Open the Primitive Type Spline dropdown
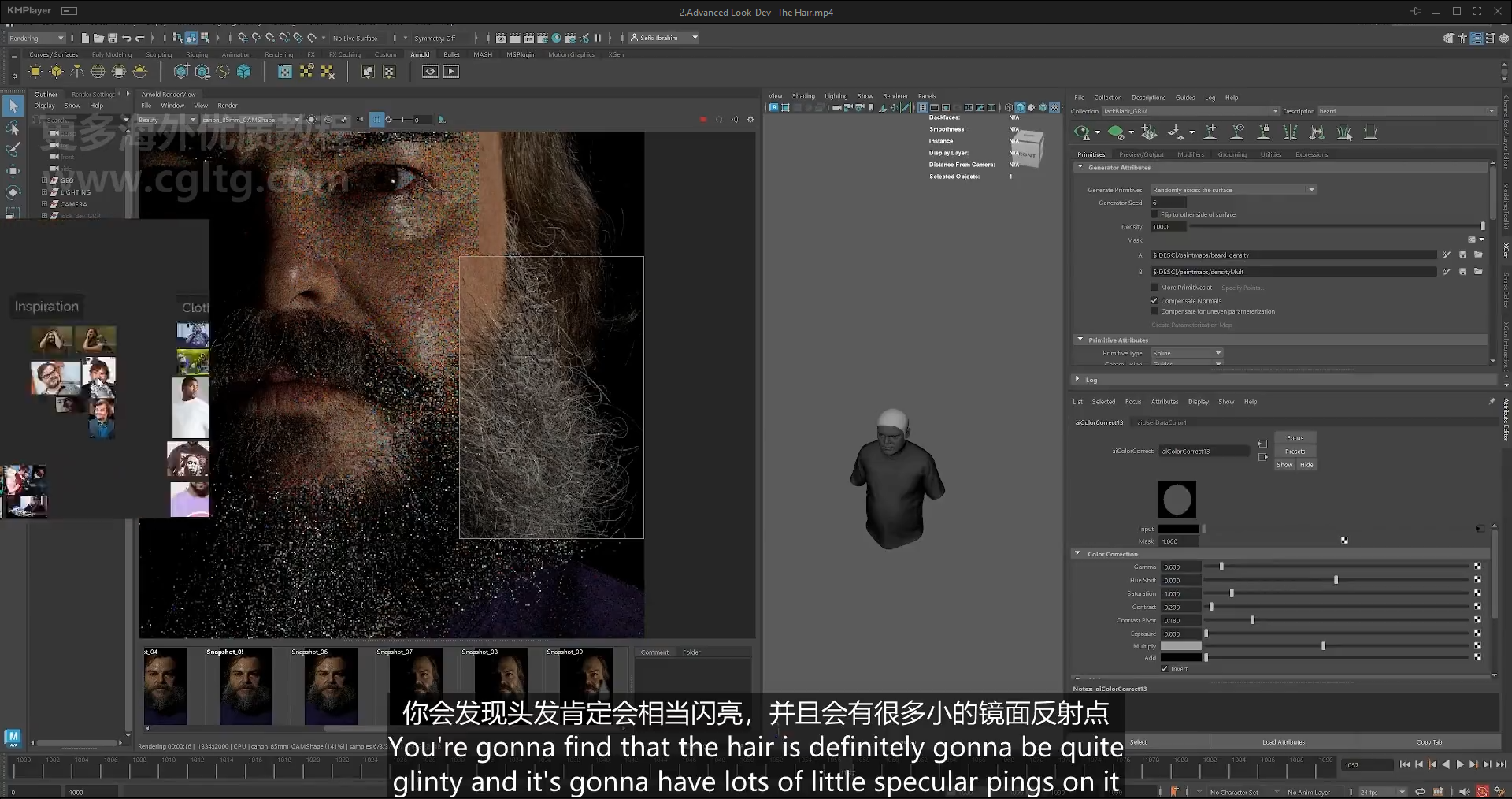The image size is (1512, 799). 1187,353
